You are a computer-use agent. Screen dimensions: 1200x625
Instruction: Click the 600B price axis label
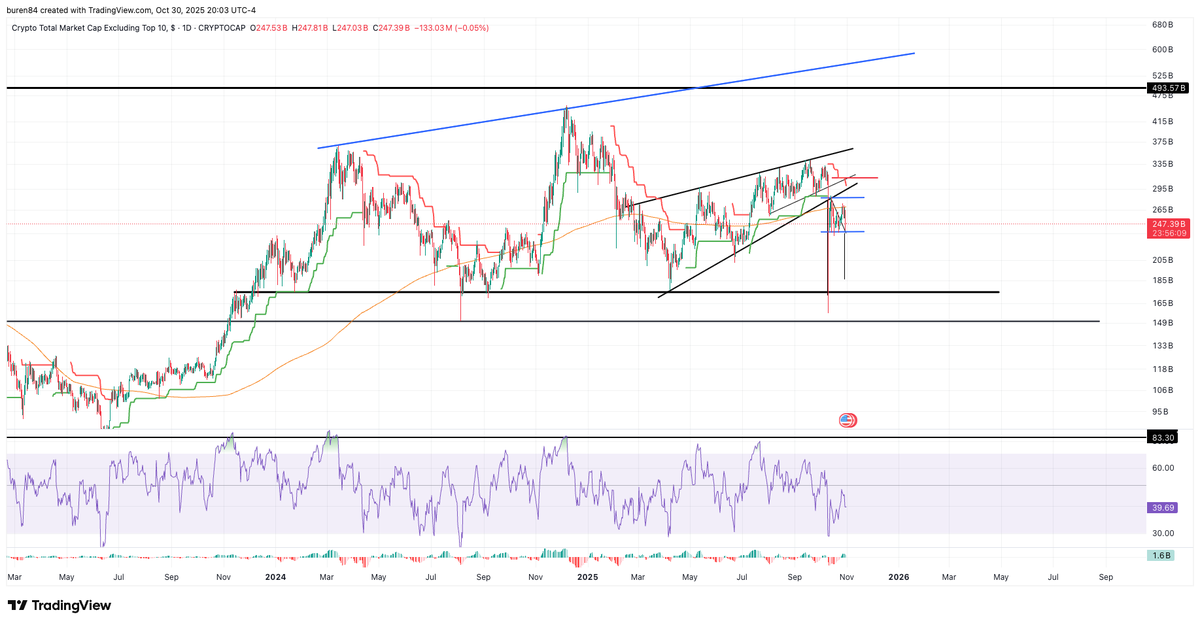[x=1162, y=49]
